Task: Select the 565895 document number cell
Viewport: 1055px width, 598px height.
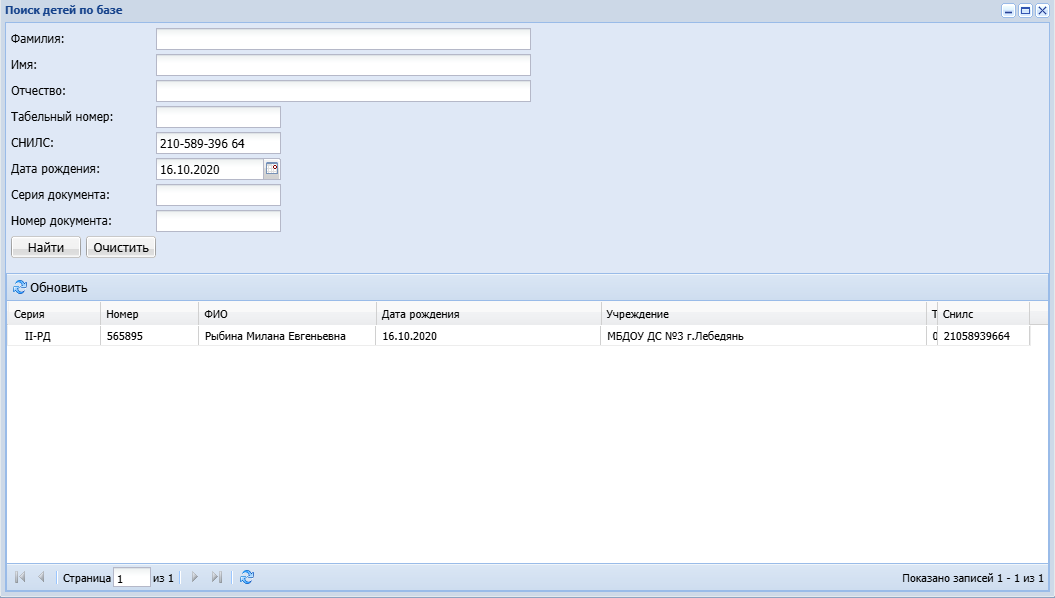Action: (149, 336)
